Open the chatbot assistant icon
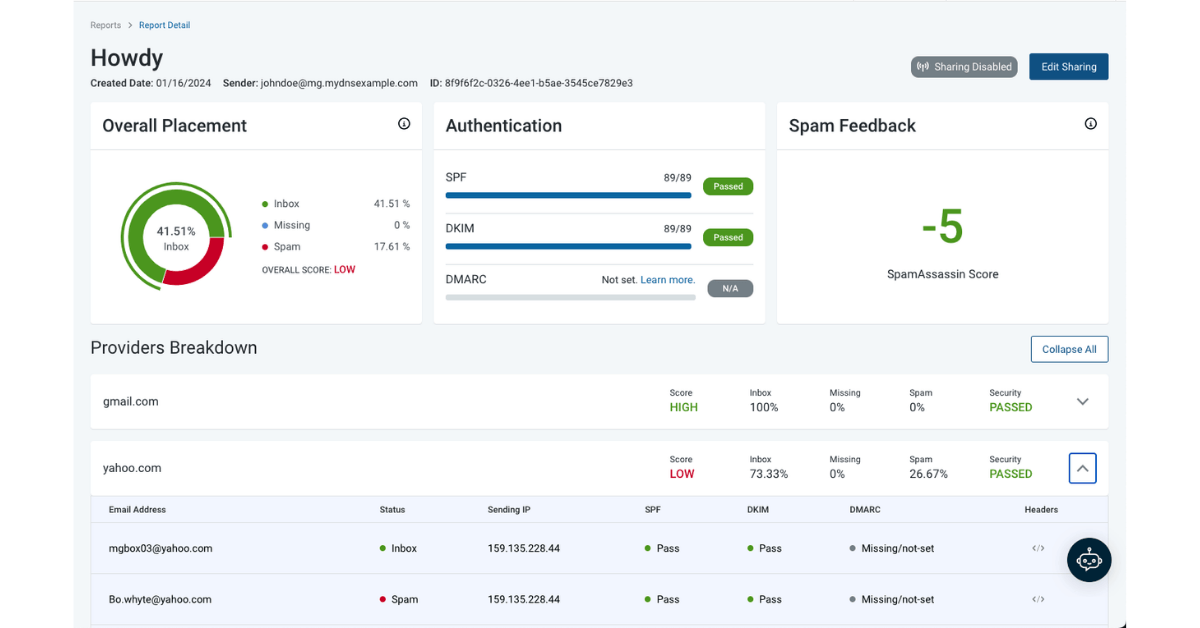This screenshot has width=1200, height=628. [1089, 560]
